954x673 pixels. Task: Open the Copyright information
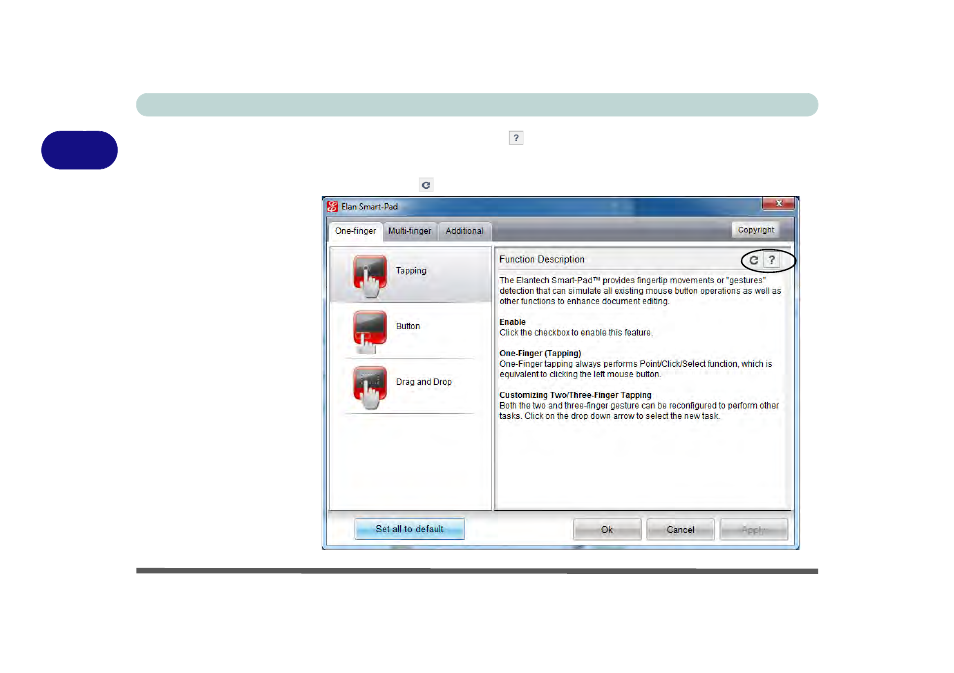coord(756,228)
